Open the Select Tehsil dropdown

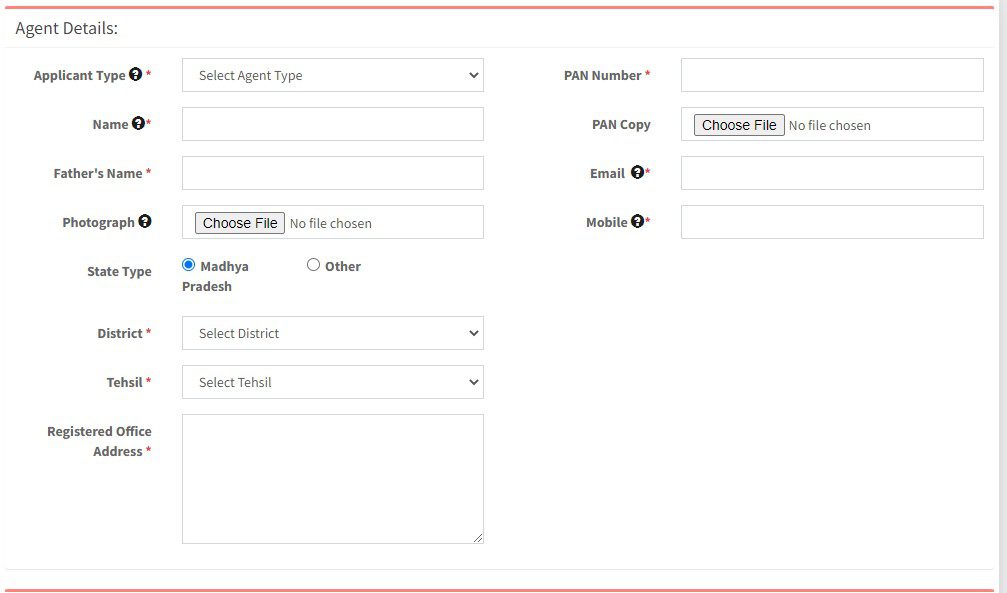(332, 382)
